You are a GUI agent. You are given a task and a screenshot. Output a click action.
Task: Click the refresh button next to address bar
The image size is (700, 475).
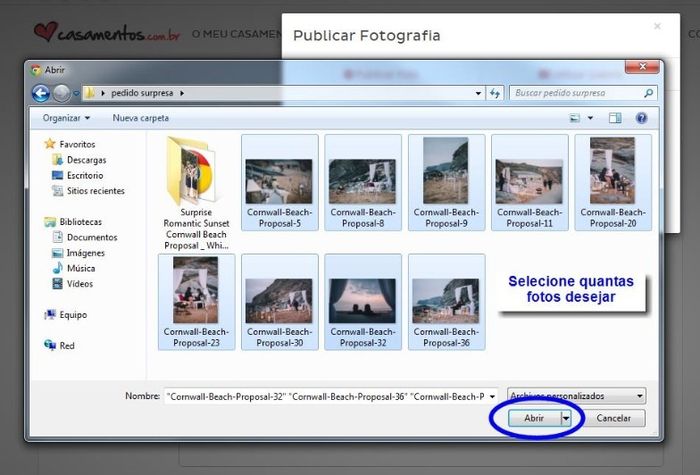[x=495, y=93]
